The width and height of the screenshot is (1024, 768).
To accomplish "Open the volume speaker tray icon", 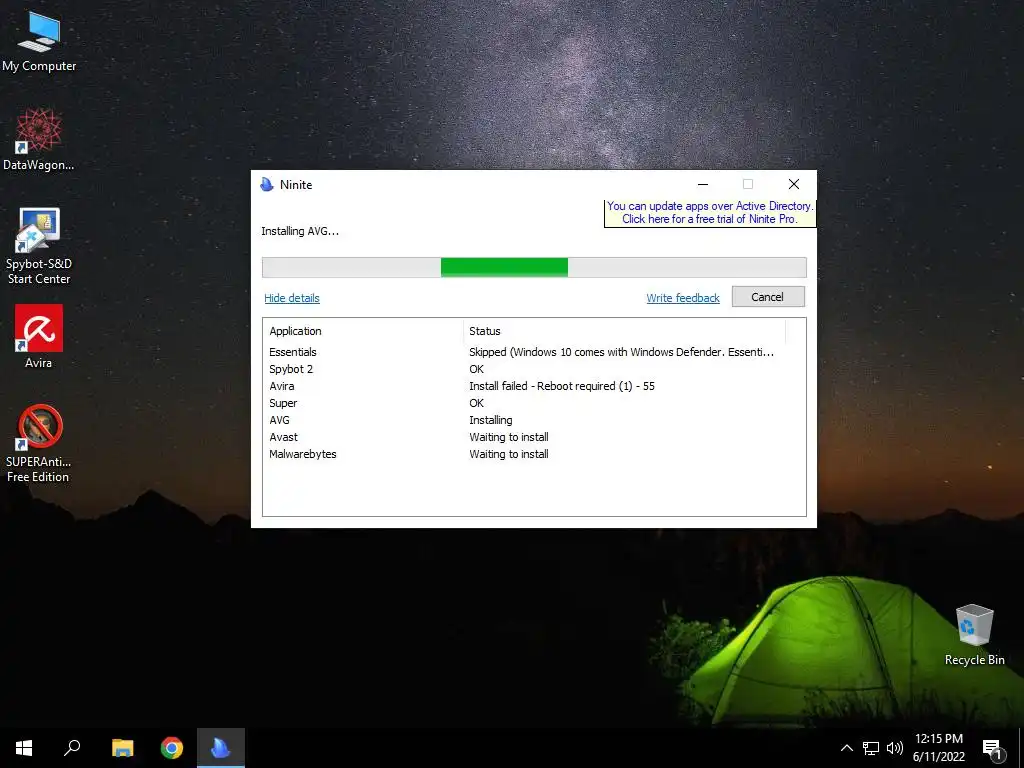I will pos(895,748).
